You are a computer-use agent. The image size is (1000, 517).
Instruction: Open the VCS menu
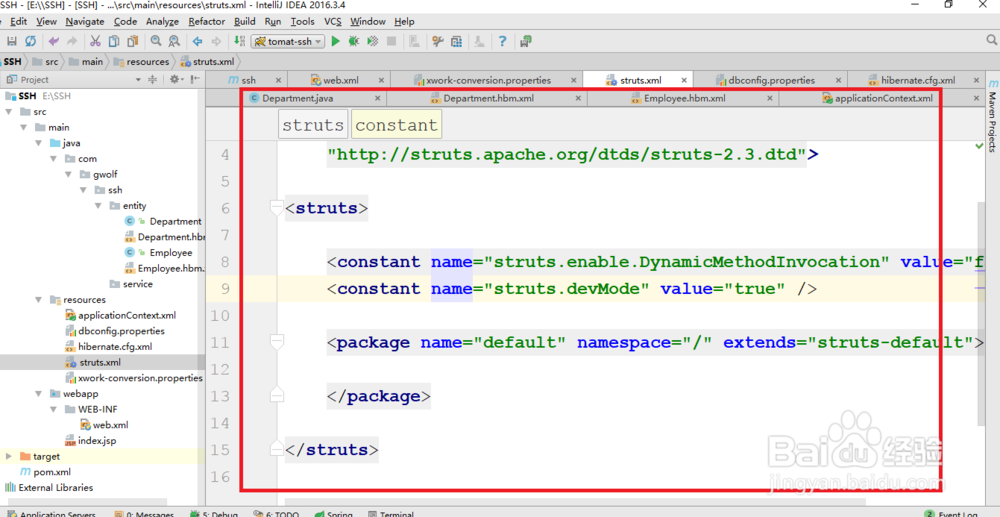click(333, 22)
